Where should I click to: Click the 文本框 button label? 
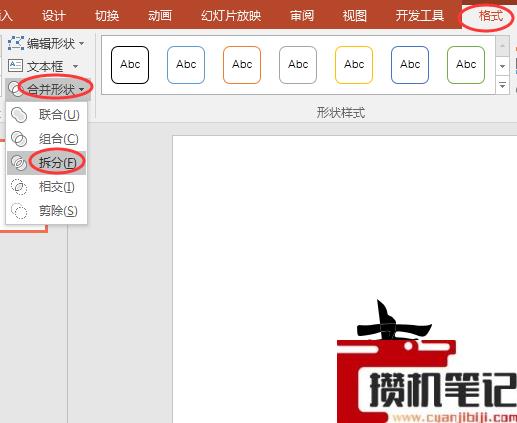tap(45, 66)
